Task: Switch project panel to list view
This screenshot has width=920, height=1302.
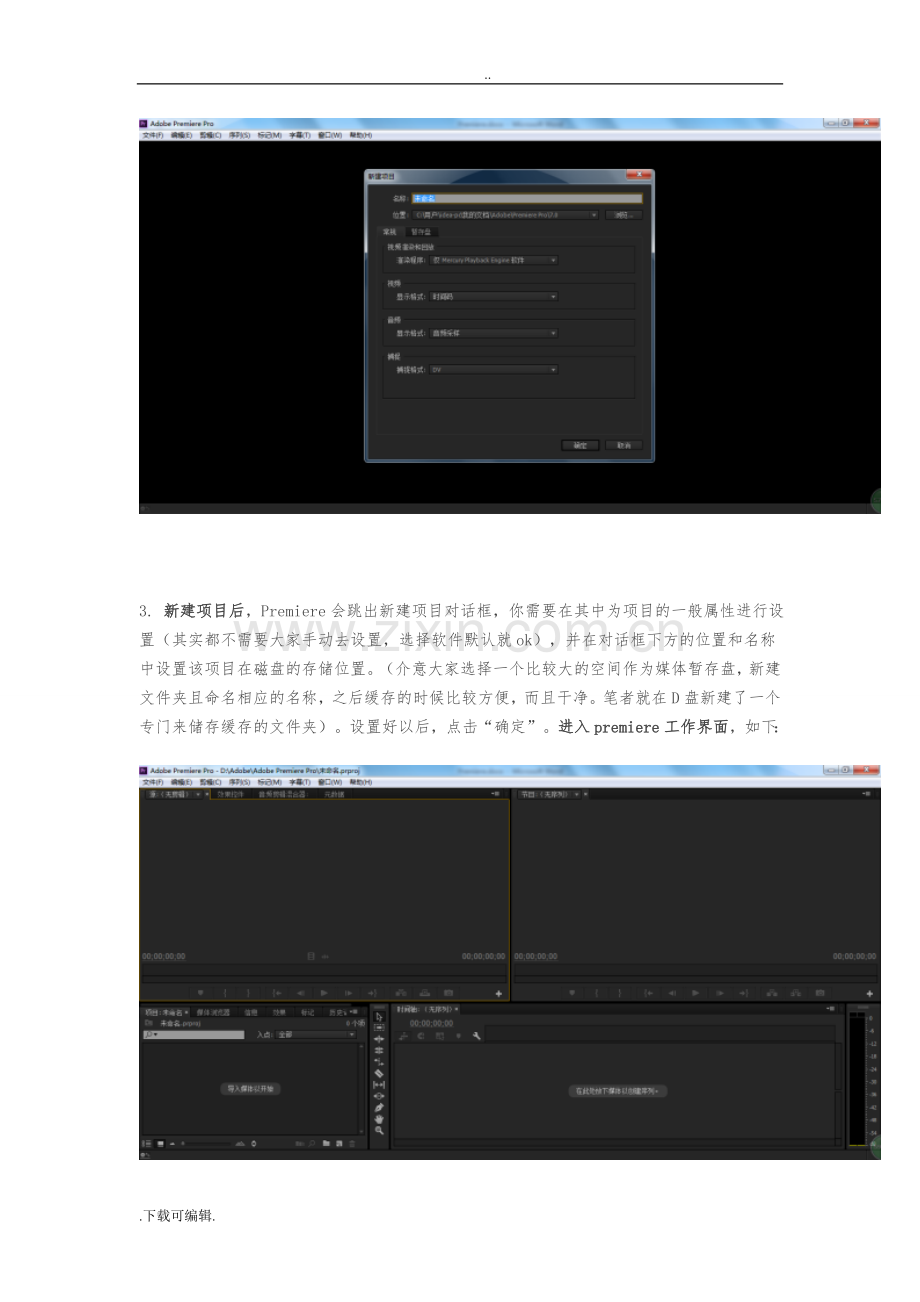Action: pyautogui.click(x=147, y=1143)
